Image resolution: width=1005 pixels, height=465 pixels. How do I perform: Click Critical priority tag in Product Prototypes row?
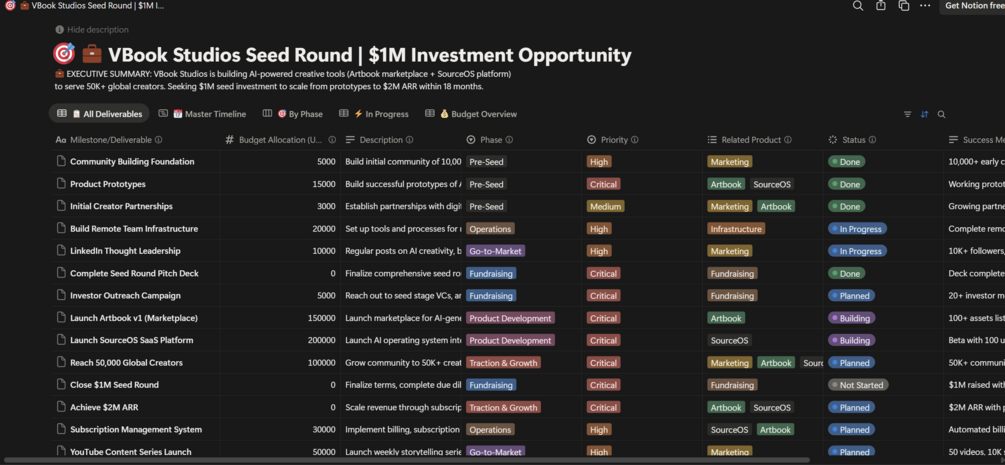coord(603,184)
